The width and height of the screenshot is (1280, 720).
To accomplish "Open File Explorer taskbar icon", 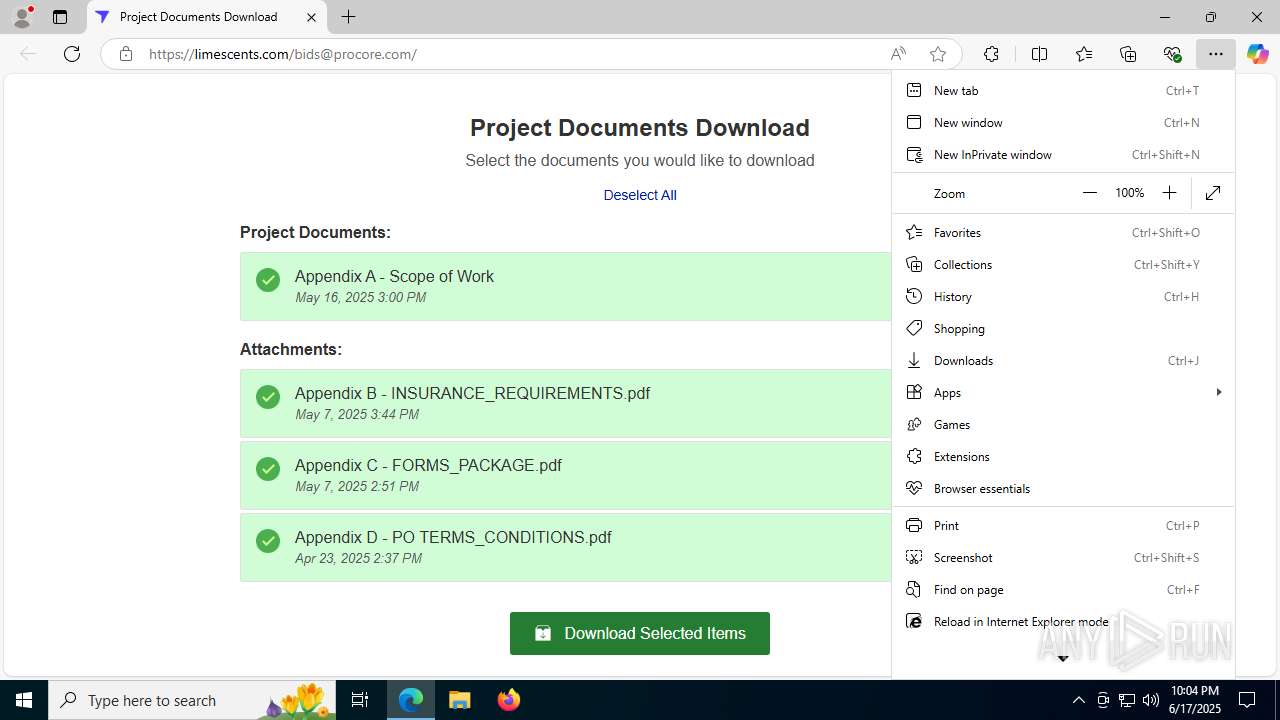I will pyautogui.click(x=460, y=700).
